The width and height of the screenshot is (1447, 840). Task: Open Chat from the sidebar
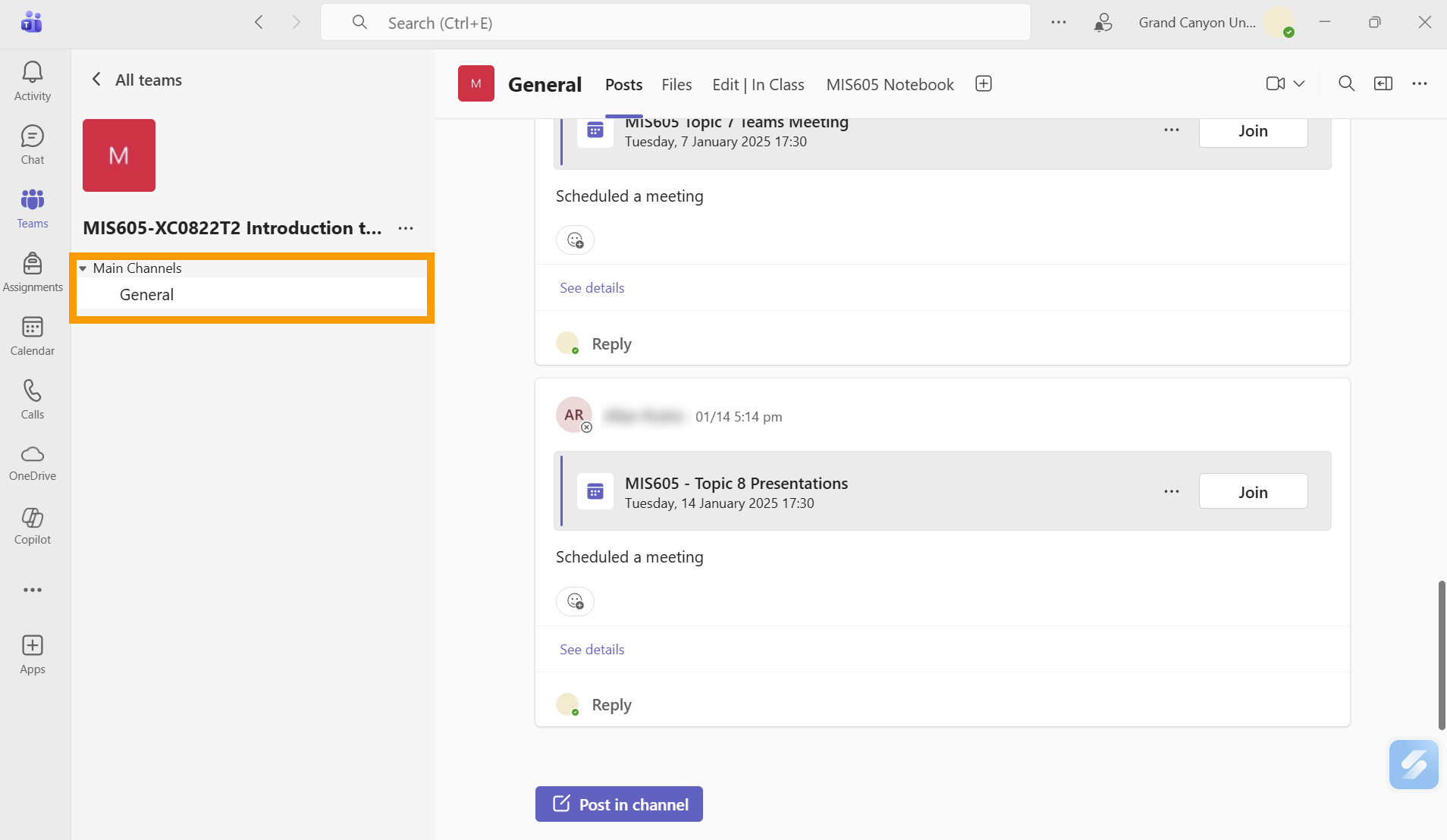click(x=32, y=144)
